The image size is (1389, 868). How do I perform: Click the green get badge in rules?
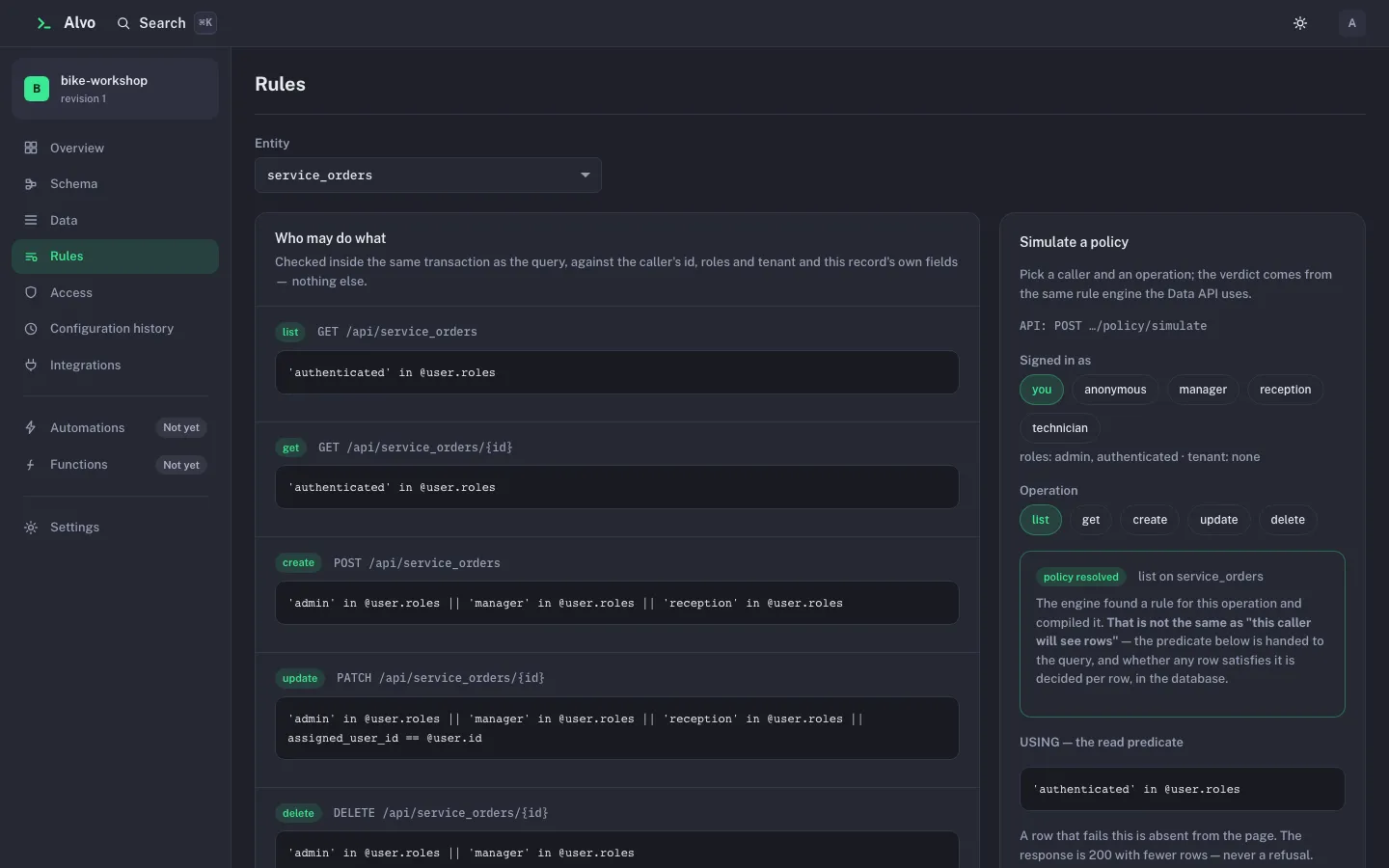tap(290, 448)
